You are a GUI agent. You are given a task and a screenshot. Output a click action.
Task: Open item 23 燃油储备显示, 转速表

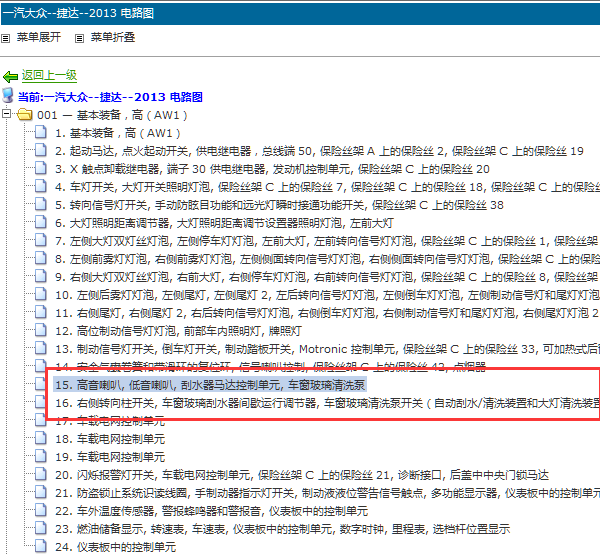282,529
